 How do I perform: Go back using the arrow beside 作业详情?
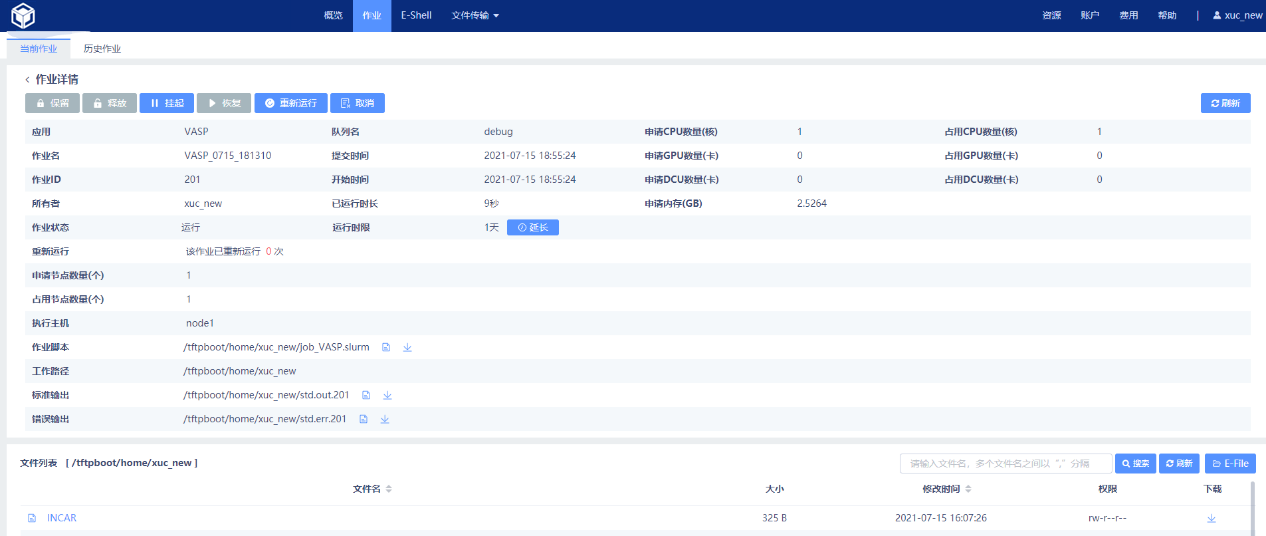click(x=27, y=79)
